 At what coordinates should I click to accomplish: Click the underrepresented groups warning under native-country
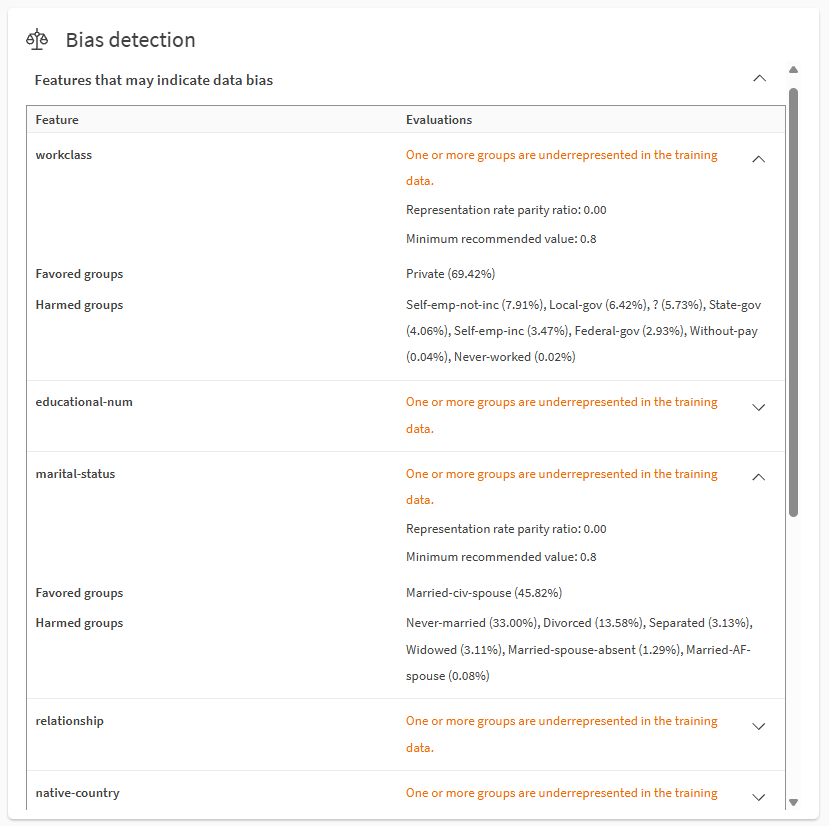coord(561,792)
